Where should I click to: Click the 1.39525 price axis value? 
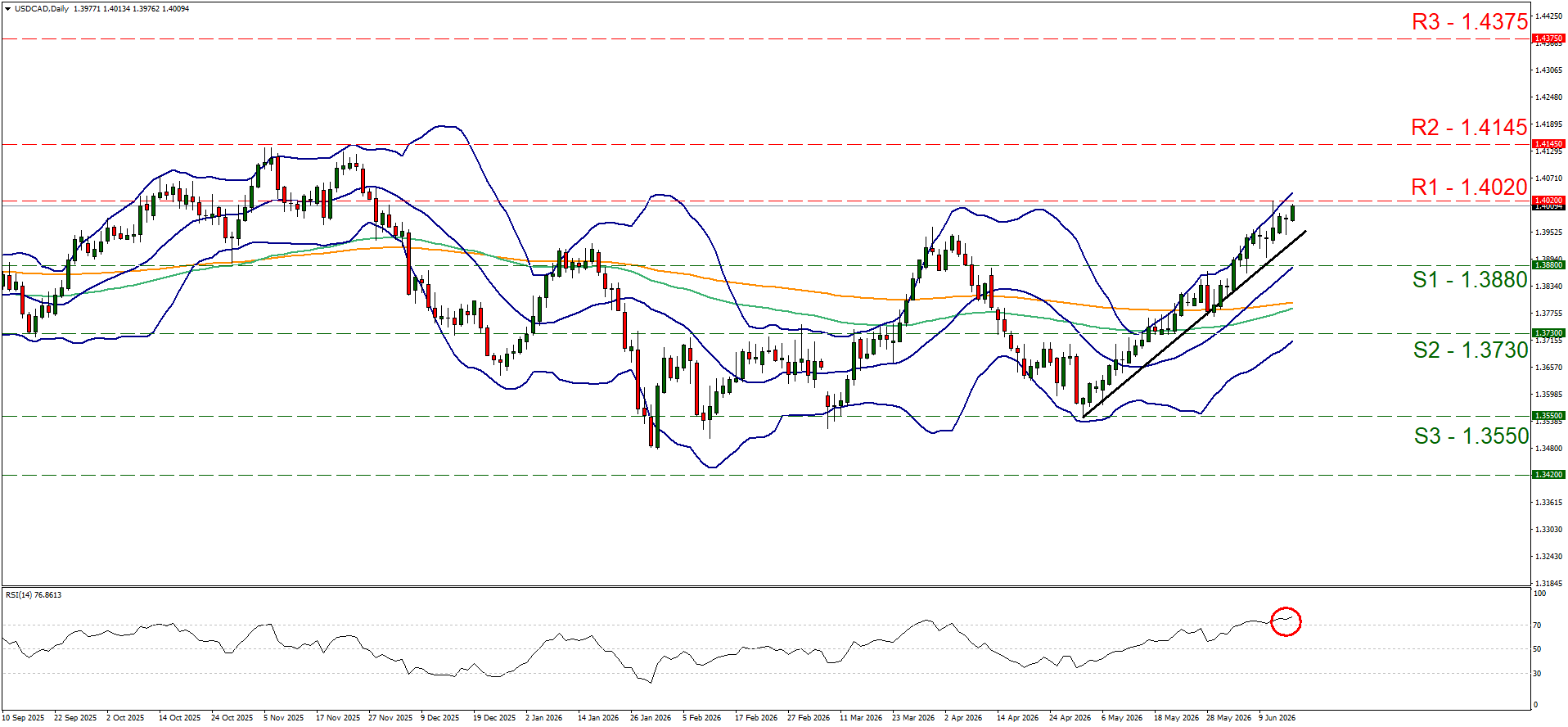coord(1548,233)
